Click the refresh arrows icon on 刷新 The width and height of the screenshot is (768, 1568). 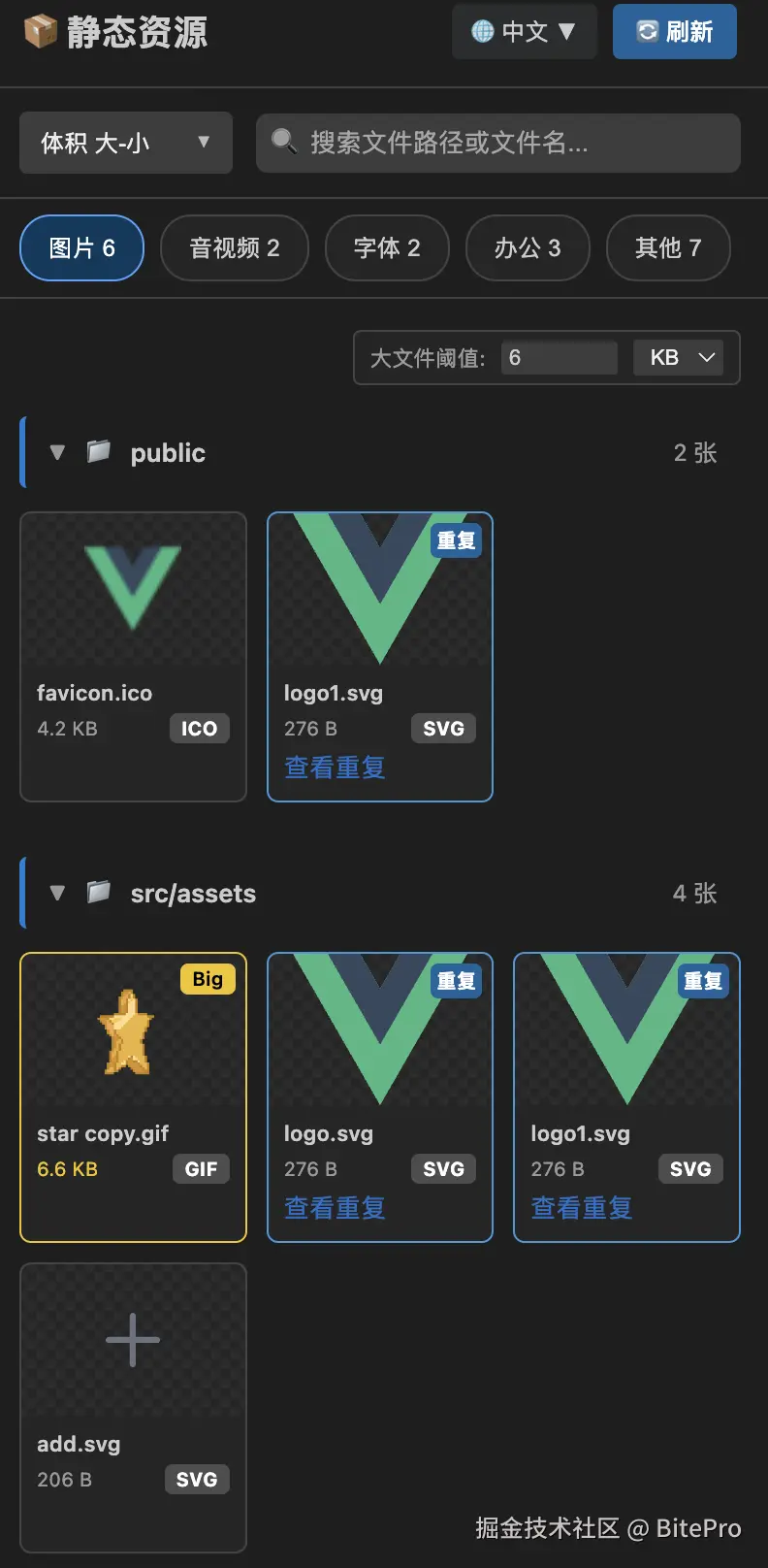click(x=647, y=32)
